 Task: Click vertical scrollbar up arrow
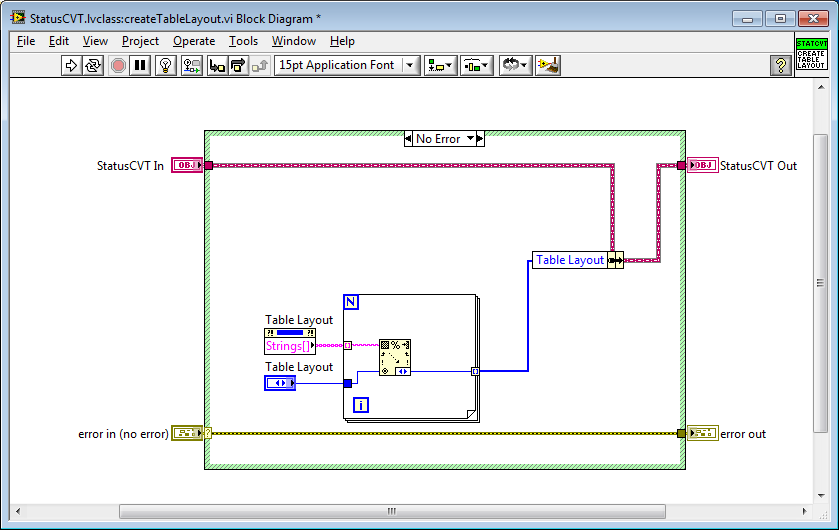click(x=821, y=87)
